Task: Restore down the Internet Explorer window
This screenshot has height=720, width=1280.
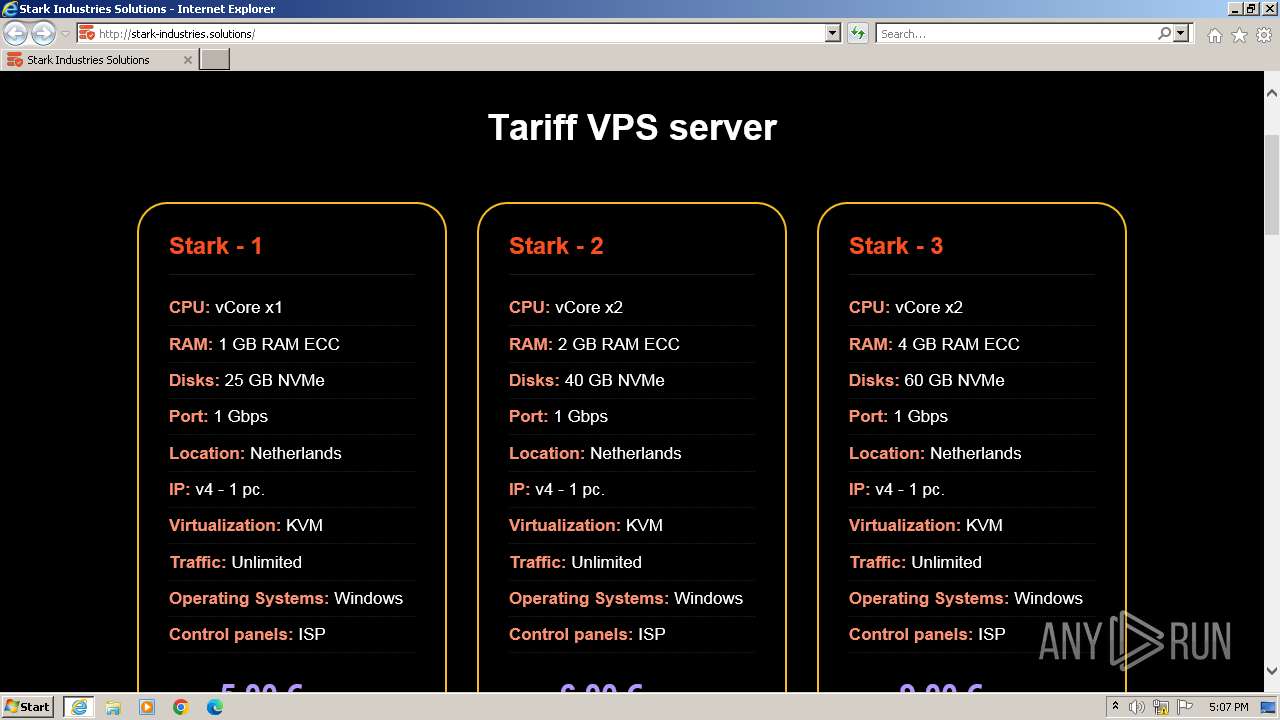Action: [1251, 8]
